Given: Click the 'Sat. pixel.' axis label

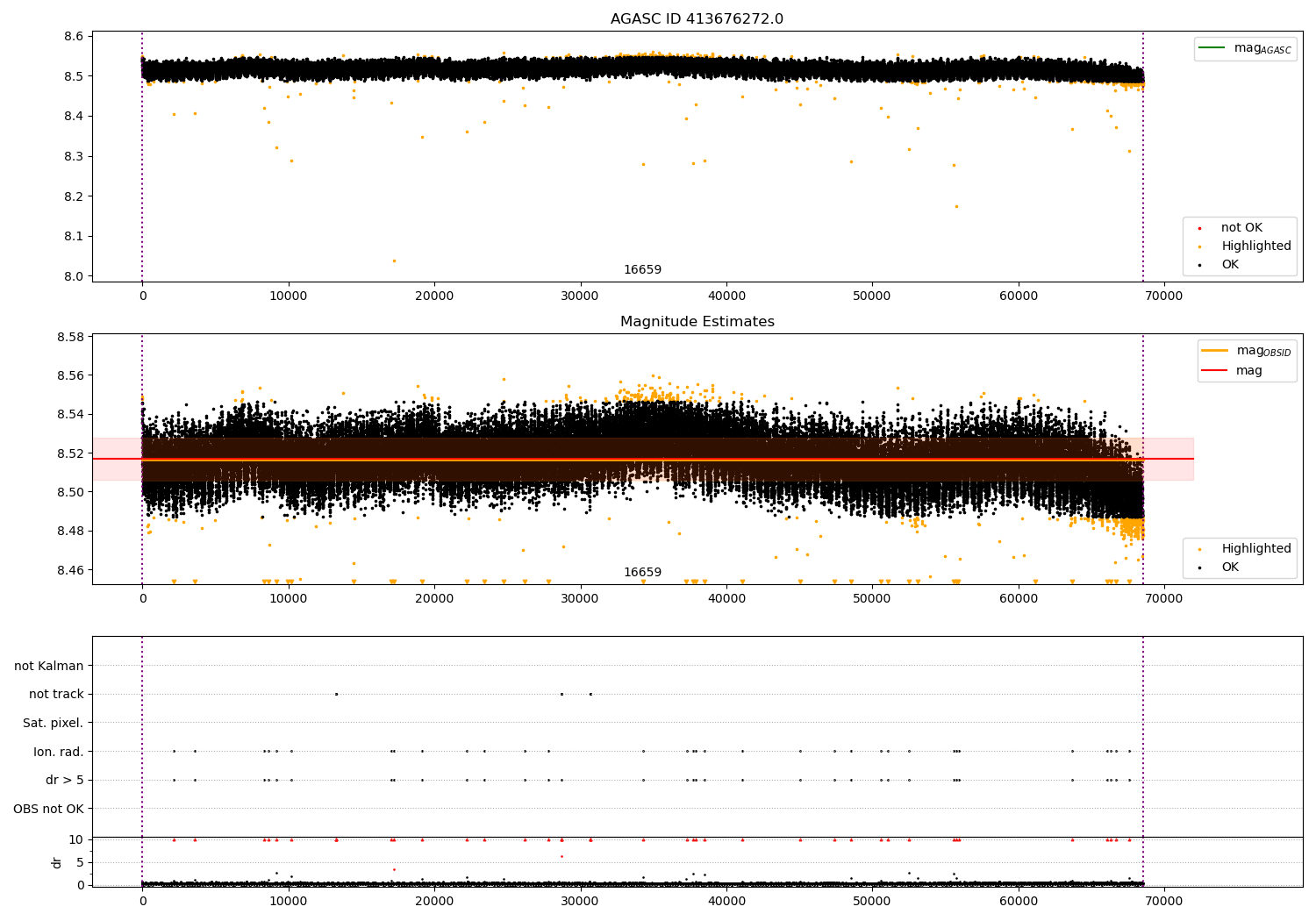Looking at the screenshot, I should click(x=53, y=724).
